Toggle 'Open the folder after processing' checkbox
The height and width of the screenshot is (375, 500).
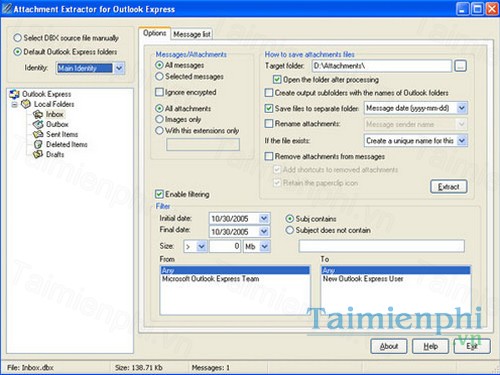[x=277, y=79]
